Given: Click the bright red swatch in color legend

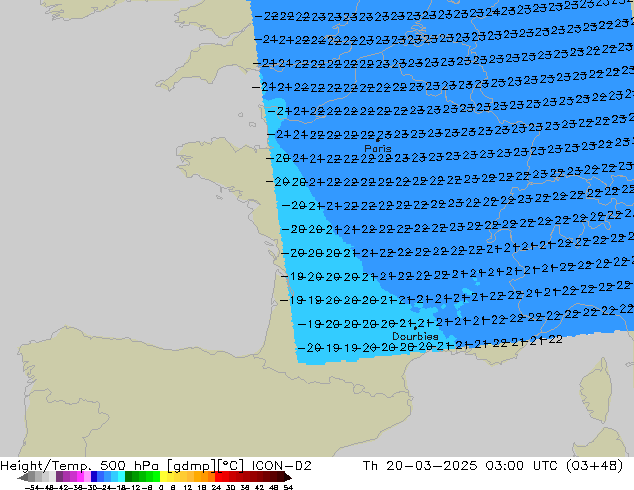Looking at the screenshot, I should tap(218, 477).
